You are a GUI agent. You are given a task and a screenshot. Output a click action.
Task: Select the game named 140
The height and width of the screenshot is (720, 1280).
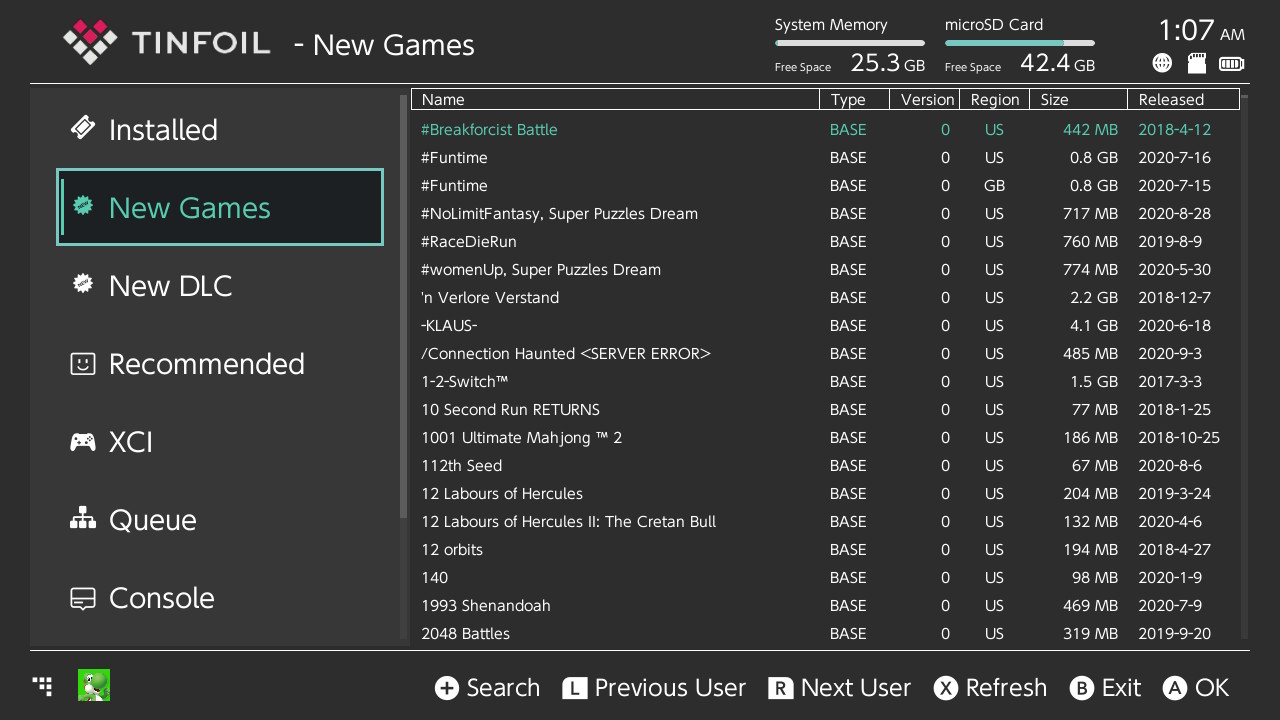pyautogui.click(x=826, y=577)
